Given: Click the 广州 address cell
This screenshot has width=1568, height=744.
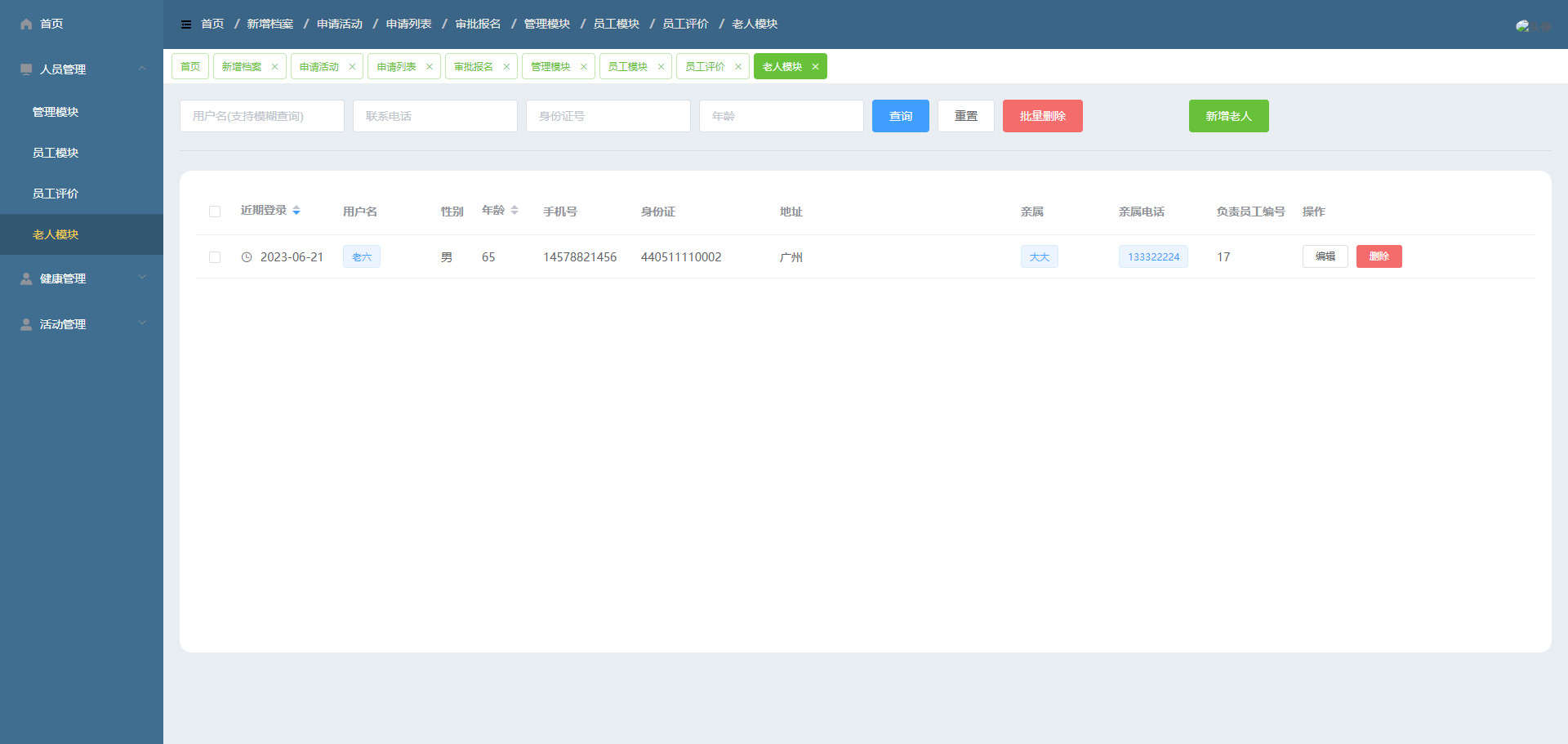Looking at the screenshot, I should 791,257.
